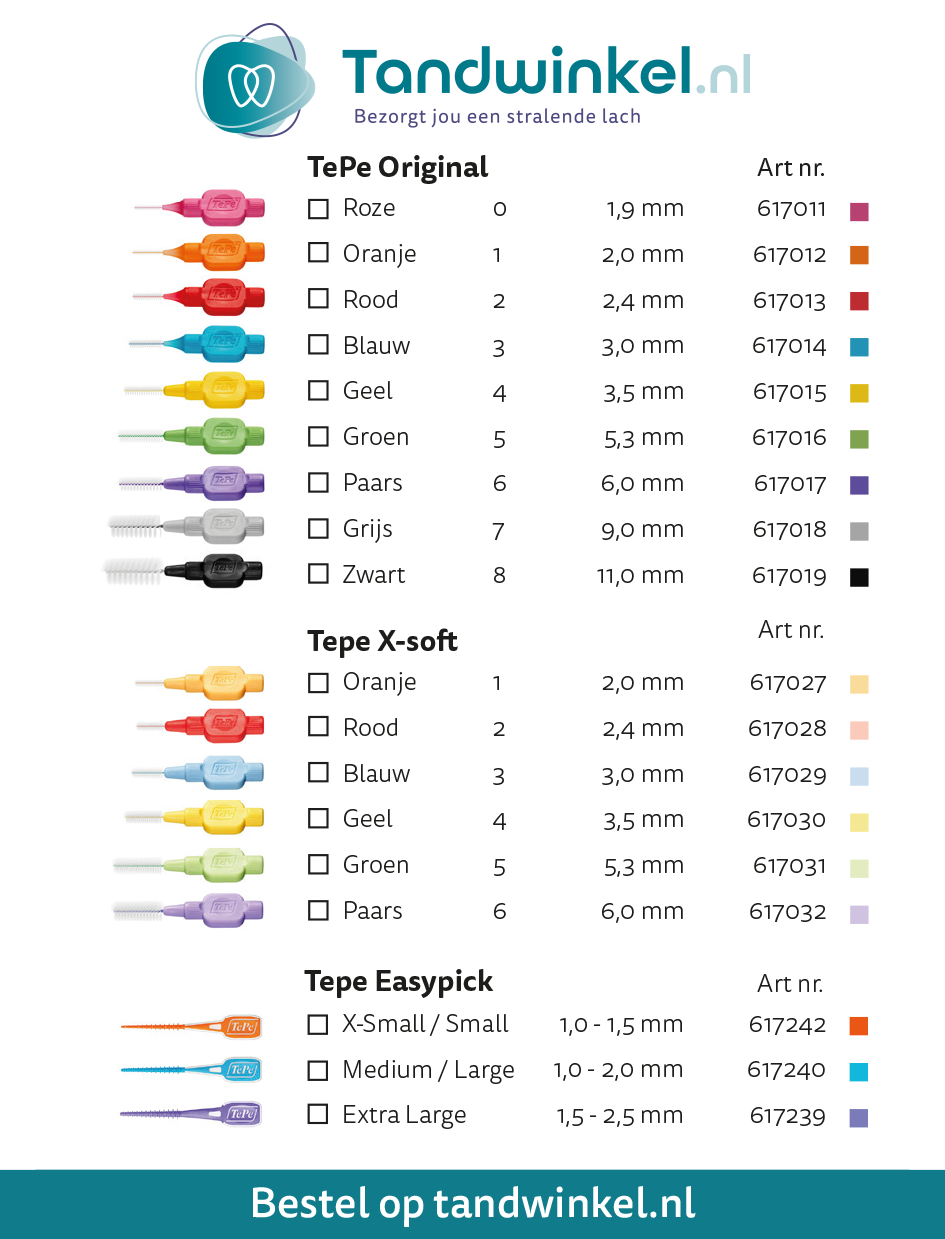The height and width of the screenshot is (1239, 945).
Task: Click the purple Easypick Extra Large pick image
Action: click(191, 1113)
